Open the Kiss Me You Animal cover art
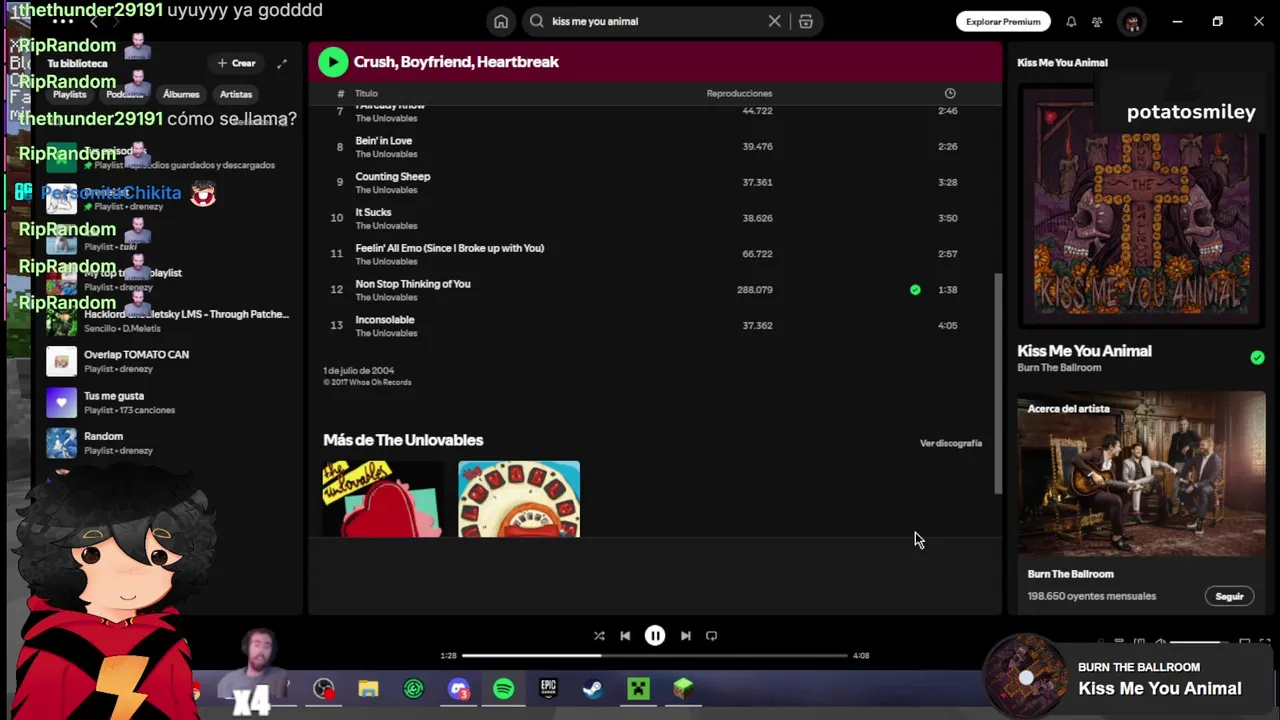The image size is (1280, 720). click(1141, 207)
